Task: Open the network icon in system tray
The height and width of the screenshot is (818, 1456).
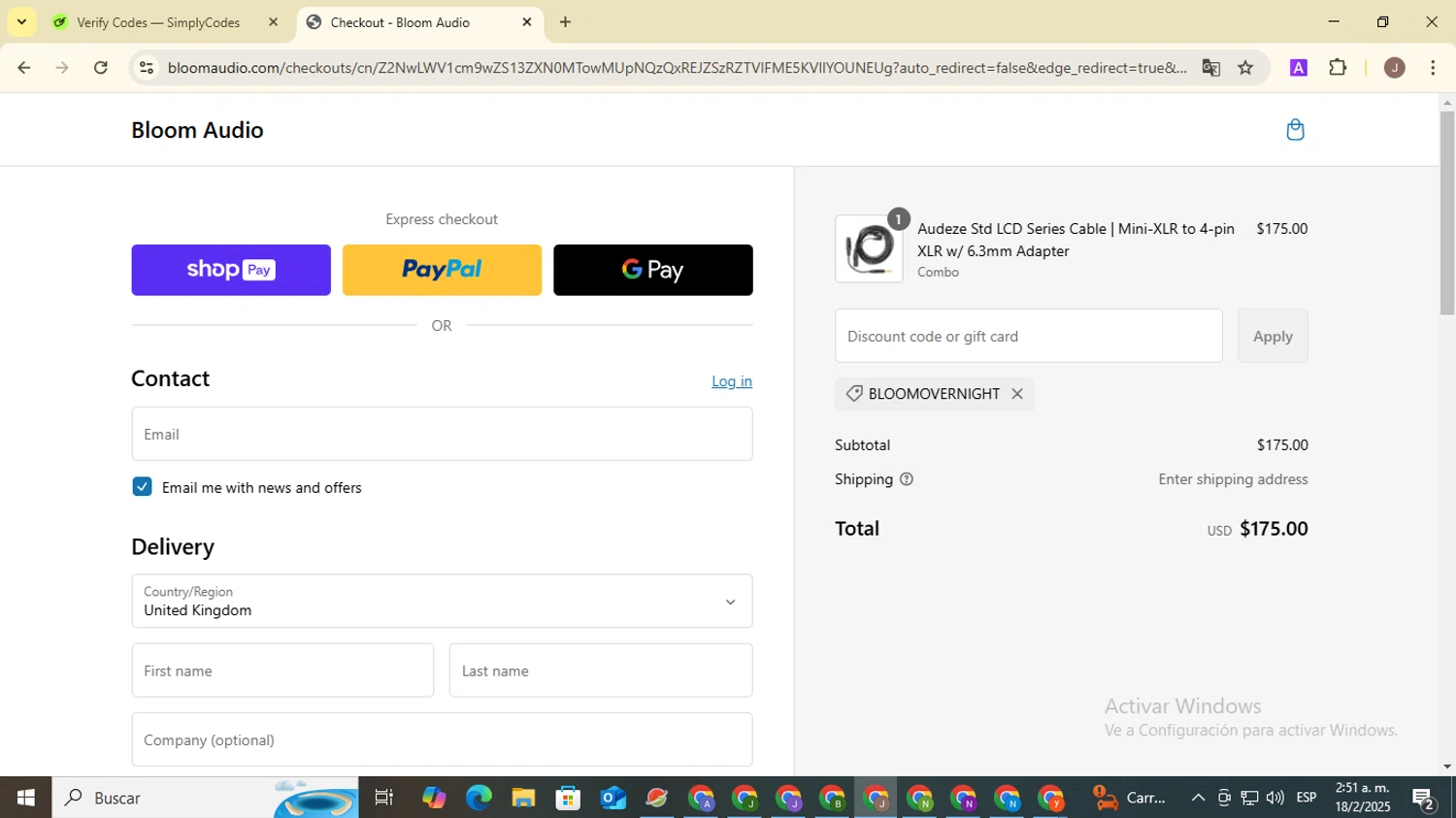Action: 1250,798
